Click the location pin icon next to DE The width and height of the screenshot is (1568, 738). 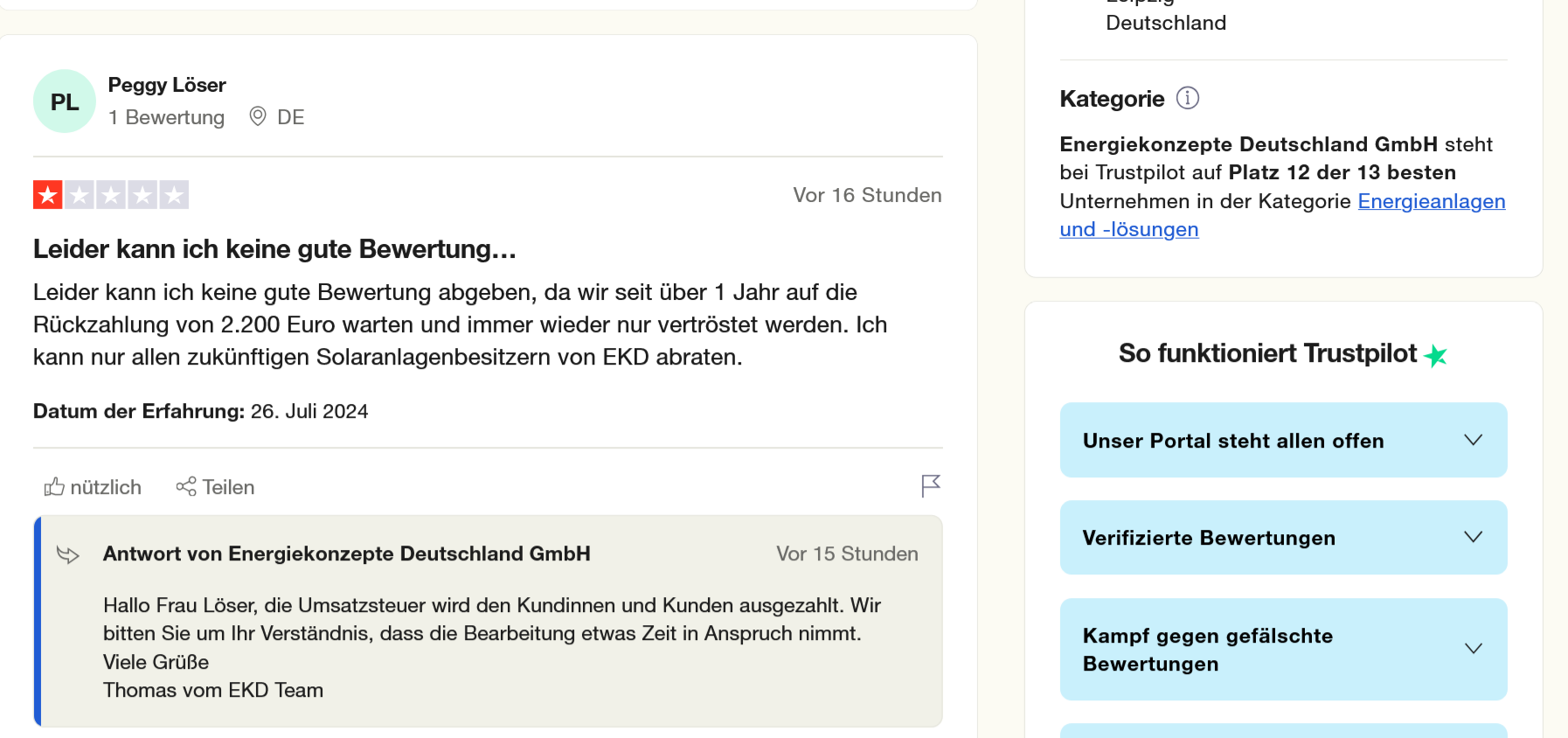(258, 116)
